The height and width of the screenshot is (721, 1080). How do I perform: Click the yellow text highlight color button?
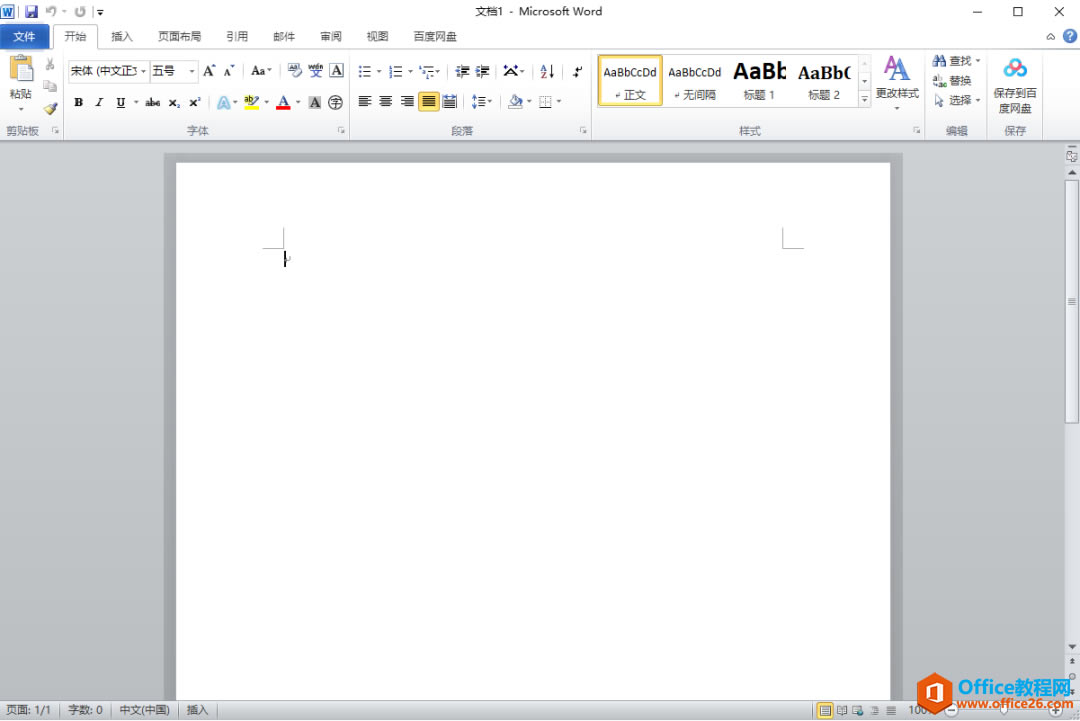251,103
